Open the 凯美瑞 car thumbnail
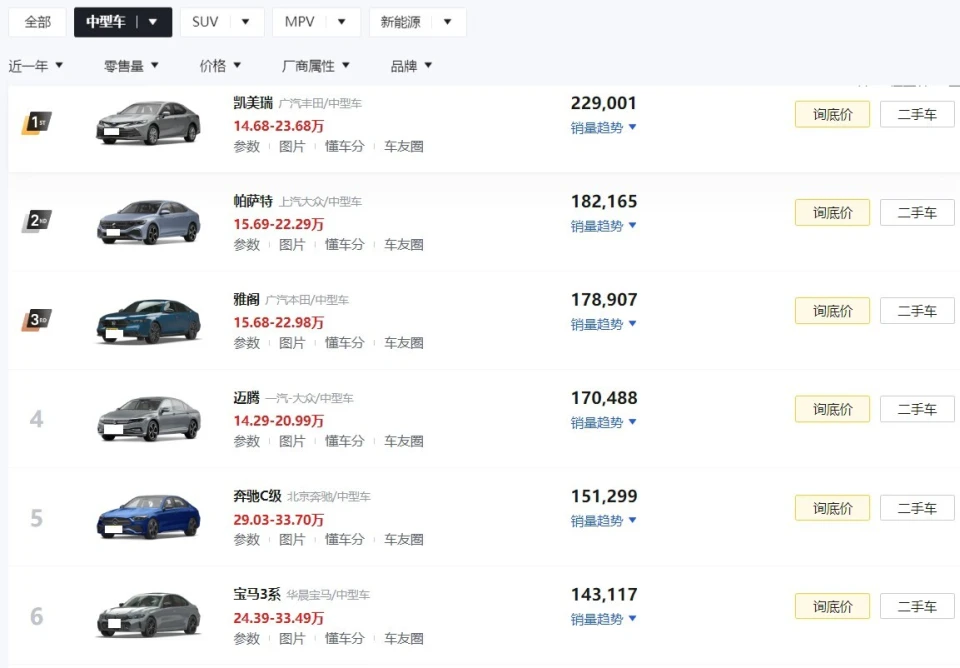Screen dimensions: 960x668 coord(148,123)
